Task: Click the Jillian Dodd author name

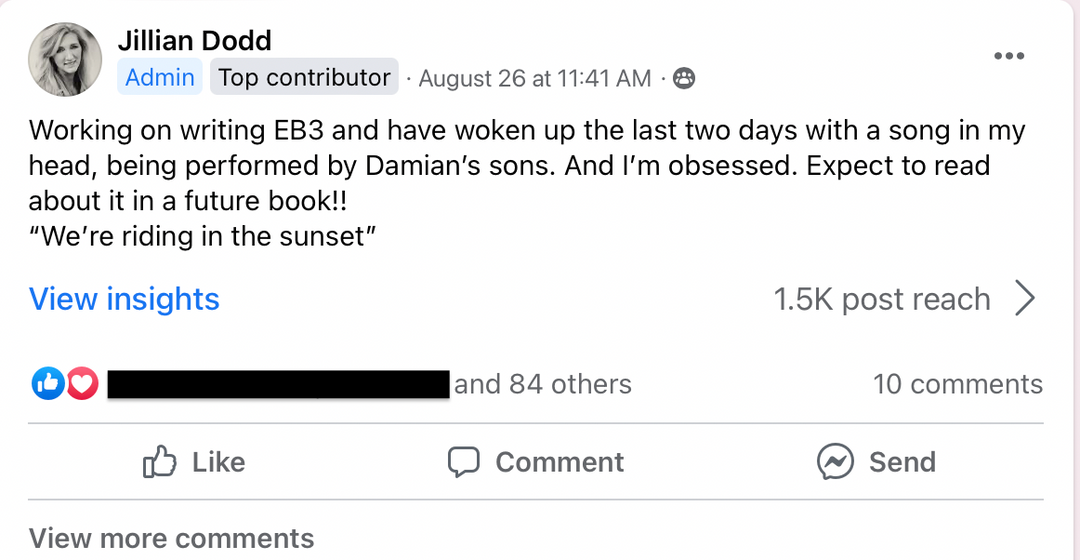Action: (x=194, y=40)
